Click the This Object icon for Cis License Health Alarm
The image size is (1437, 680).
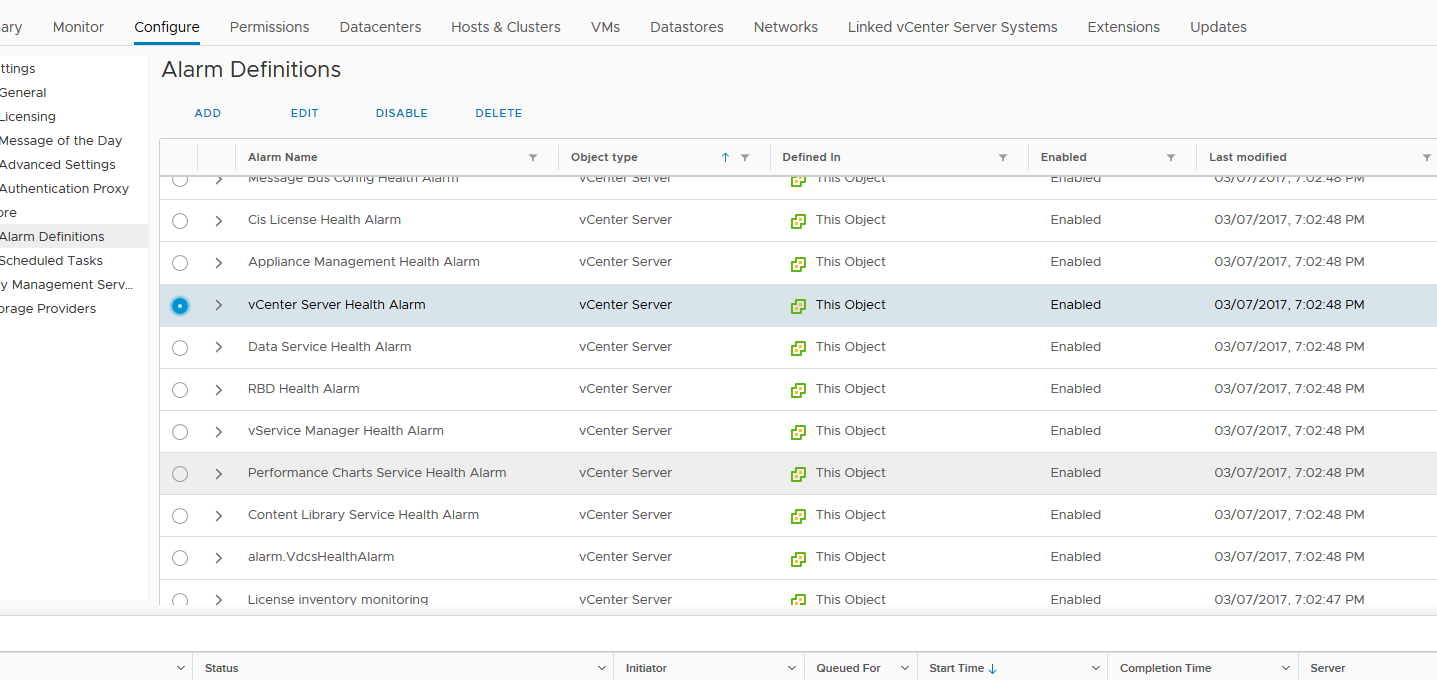coord(798,220)
